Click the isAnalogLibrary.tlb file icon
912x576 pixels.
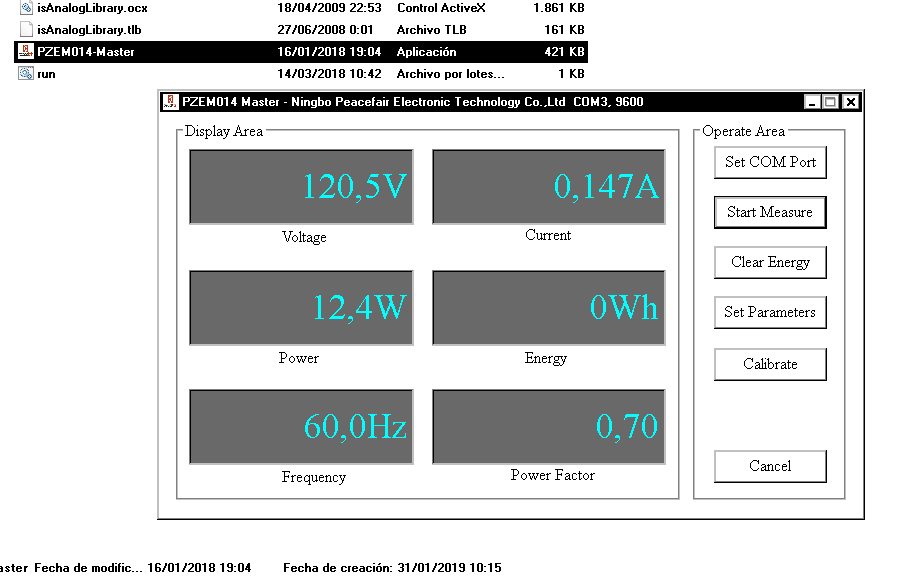(26, 29)
